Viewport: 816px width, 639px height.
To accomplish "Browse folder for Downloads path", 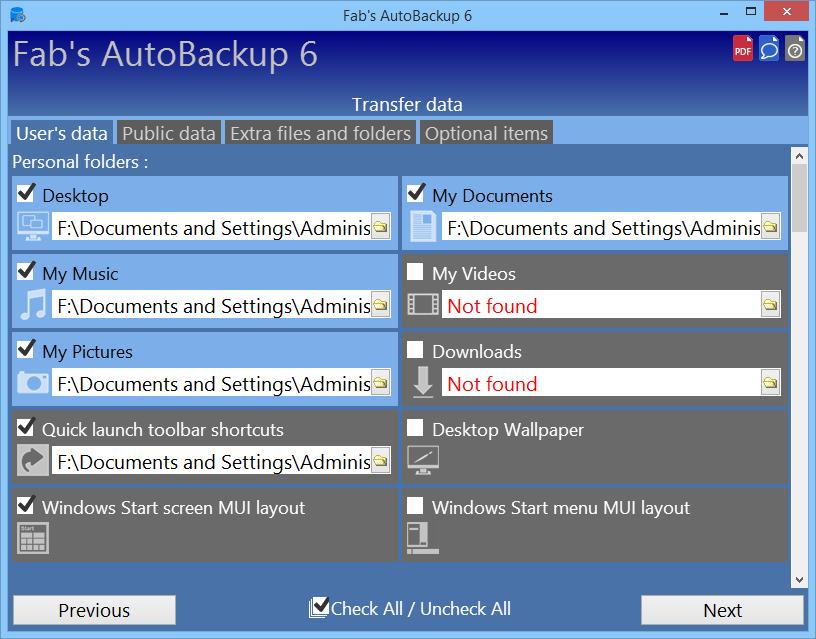I will tap(771, 382).
